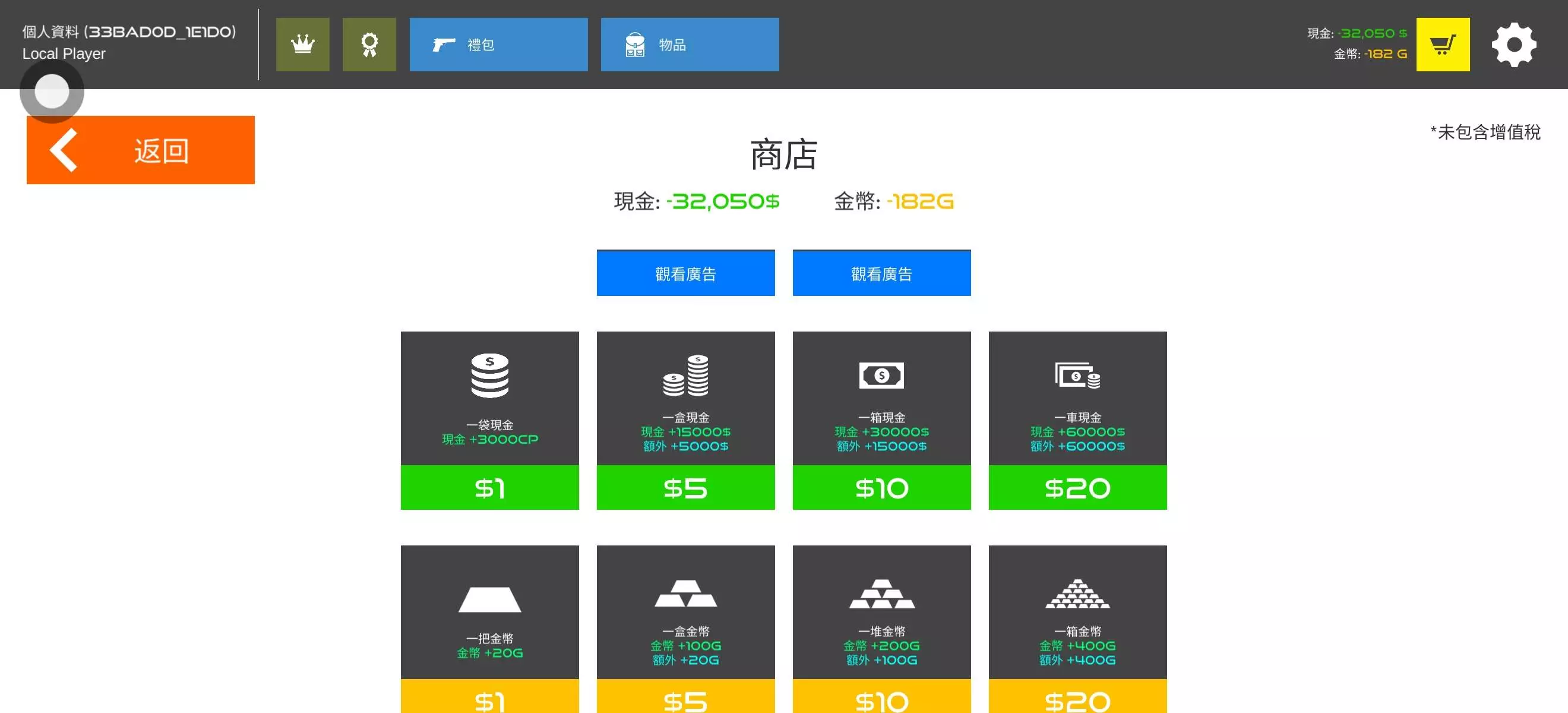Buy 一車現金 for green $20

point(1077,488)
